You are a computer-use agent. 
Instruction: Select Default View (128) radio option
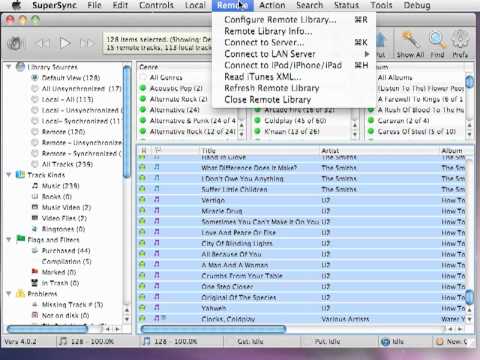(35, 78)
